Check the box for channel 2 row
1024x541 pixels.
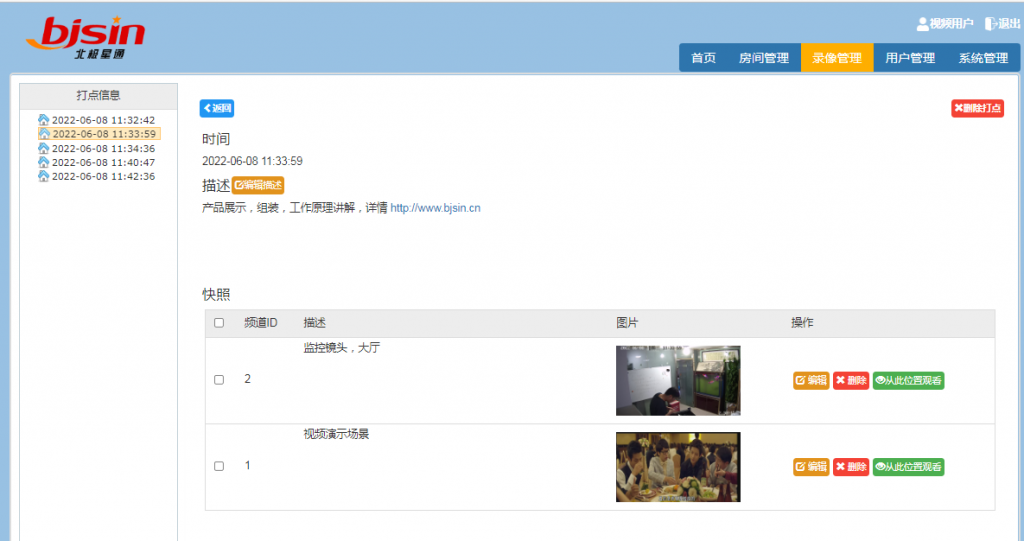click(x=219, y=380)
